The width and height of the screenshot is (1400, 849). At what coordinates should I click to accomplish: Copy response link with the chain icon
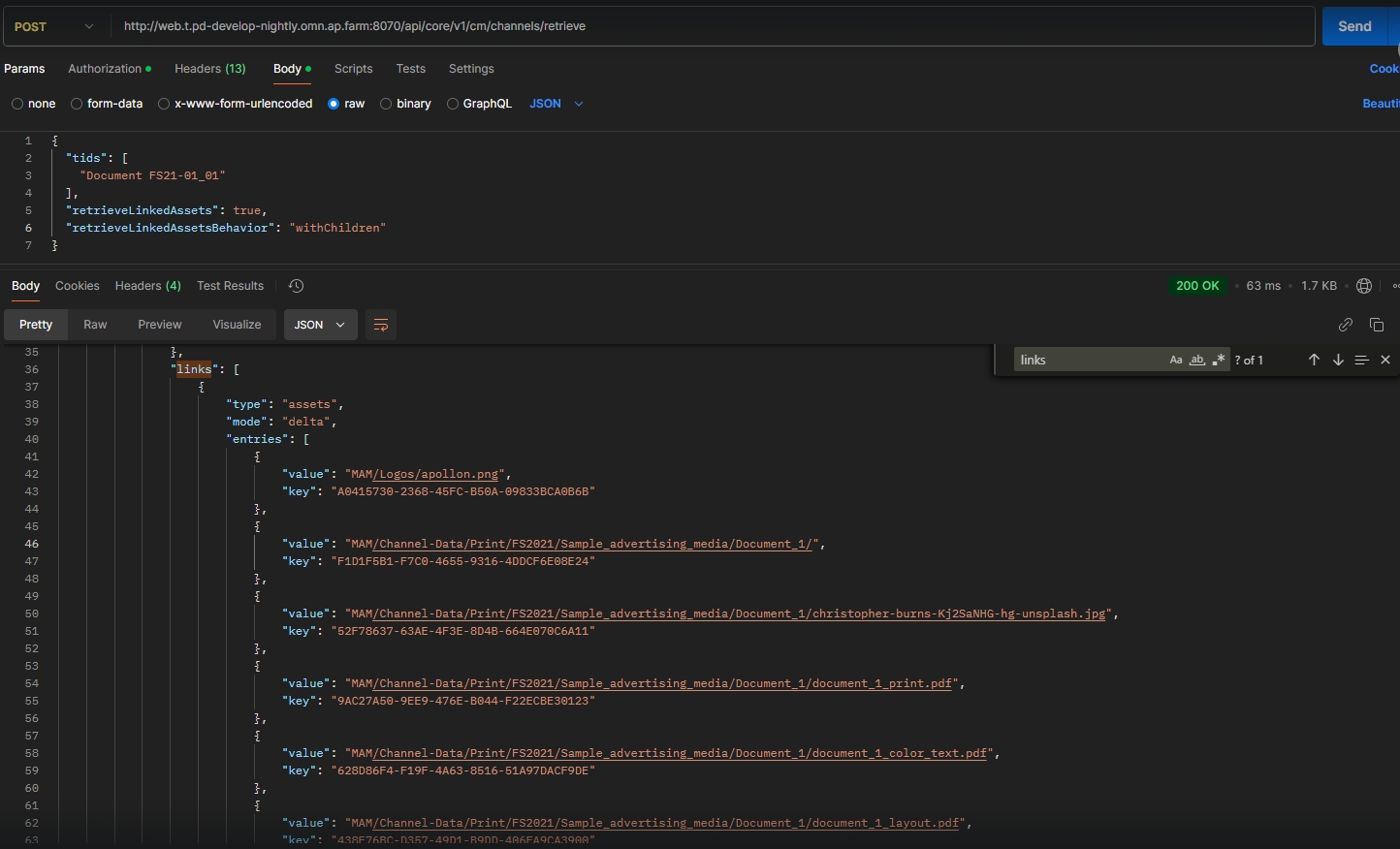click(1345, 325)
